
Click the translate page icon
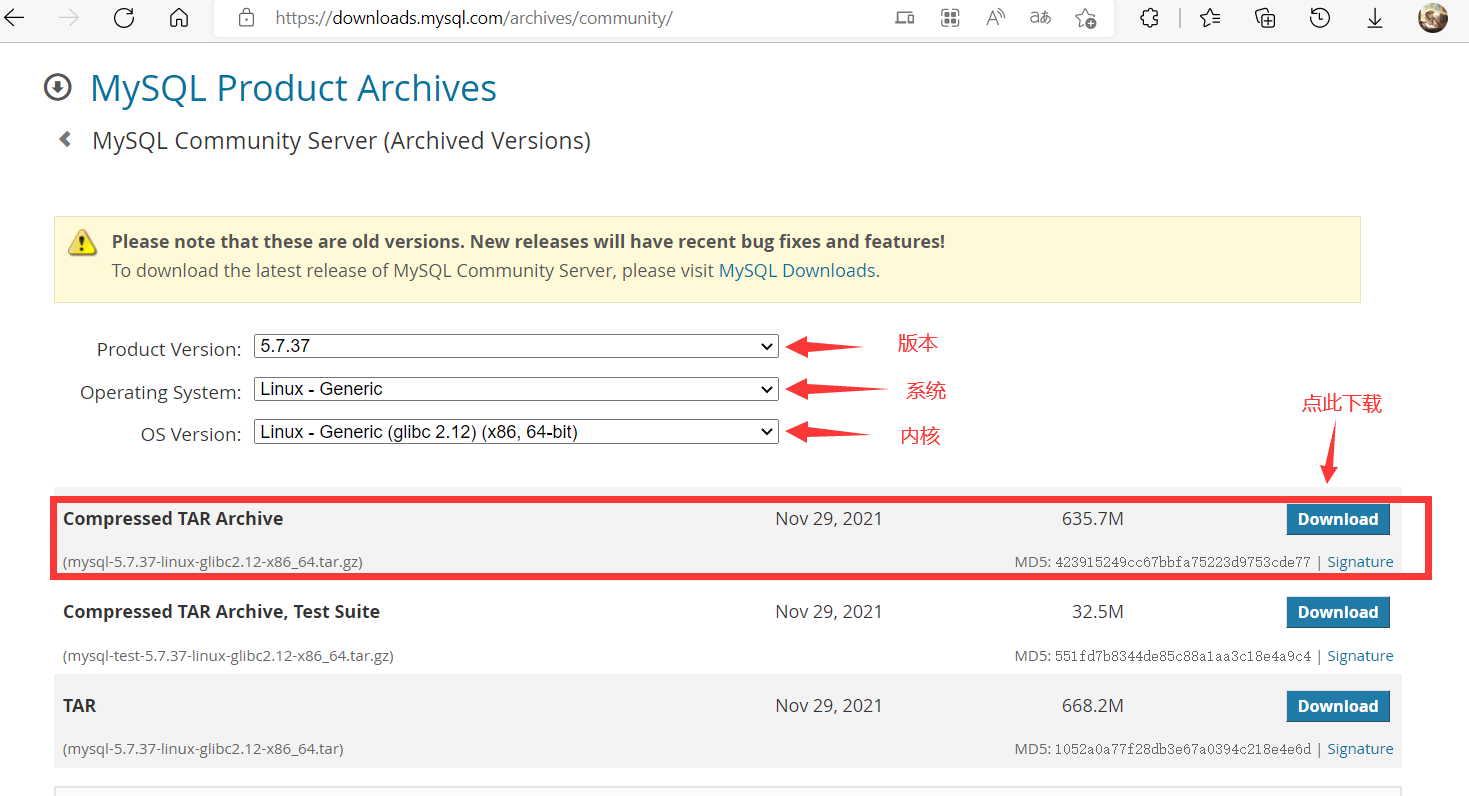(1040, 18)
